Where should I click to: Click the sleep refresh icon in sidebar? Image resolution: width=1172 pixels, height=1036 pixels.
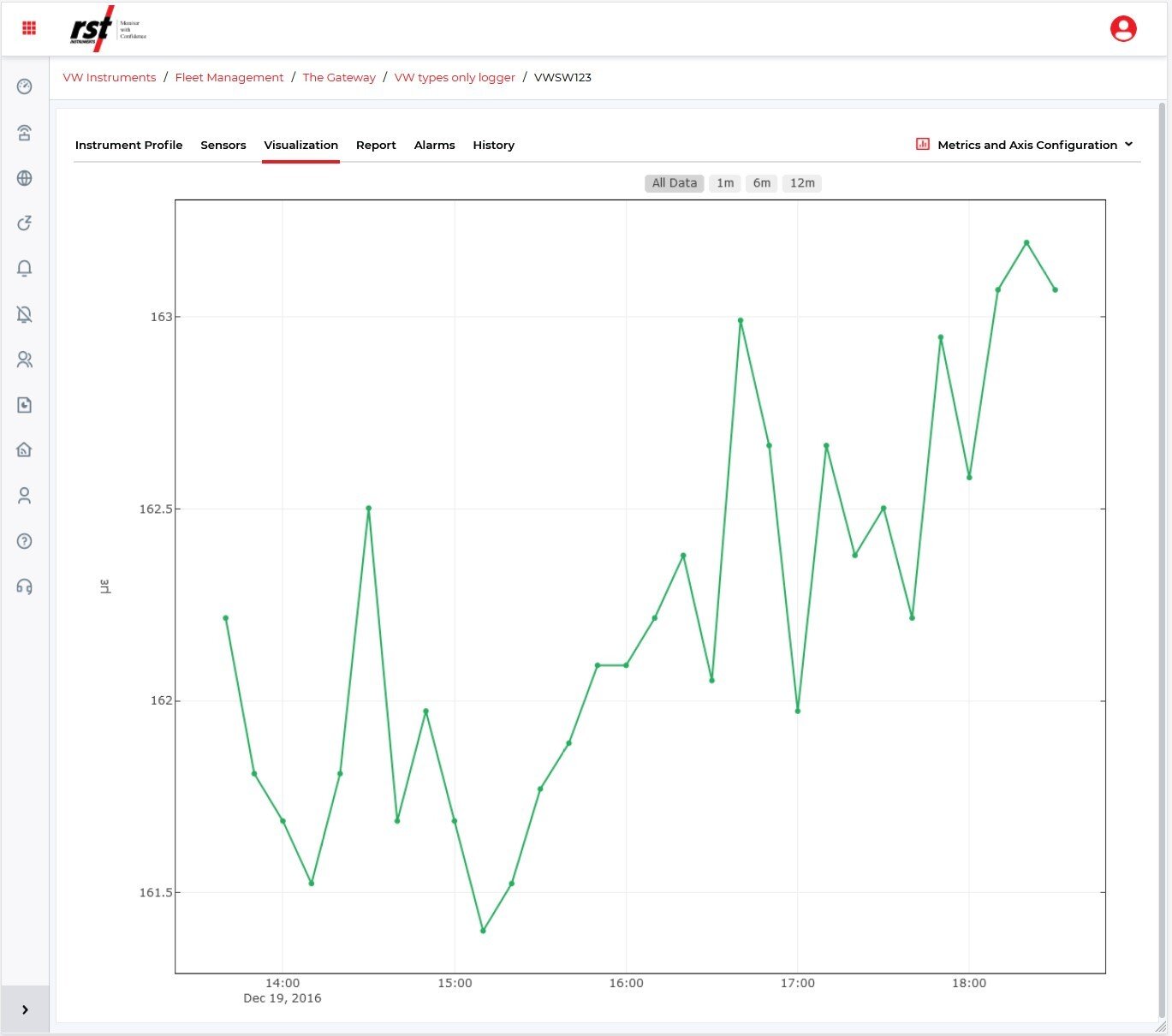(25, 223)
